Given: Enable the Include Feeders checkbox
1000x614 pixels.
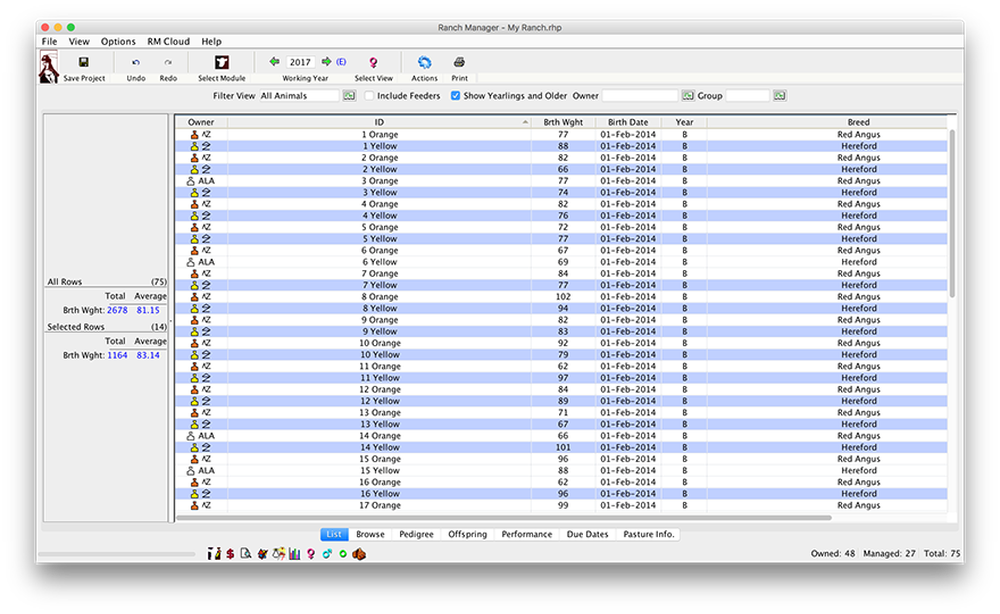Looking at the screenshot, I should click(369, 96).
